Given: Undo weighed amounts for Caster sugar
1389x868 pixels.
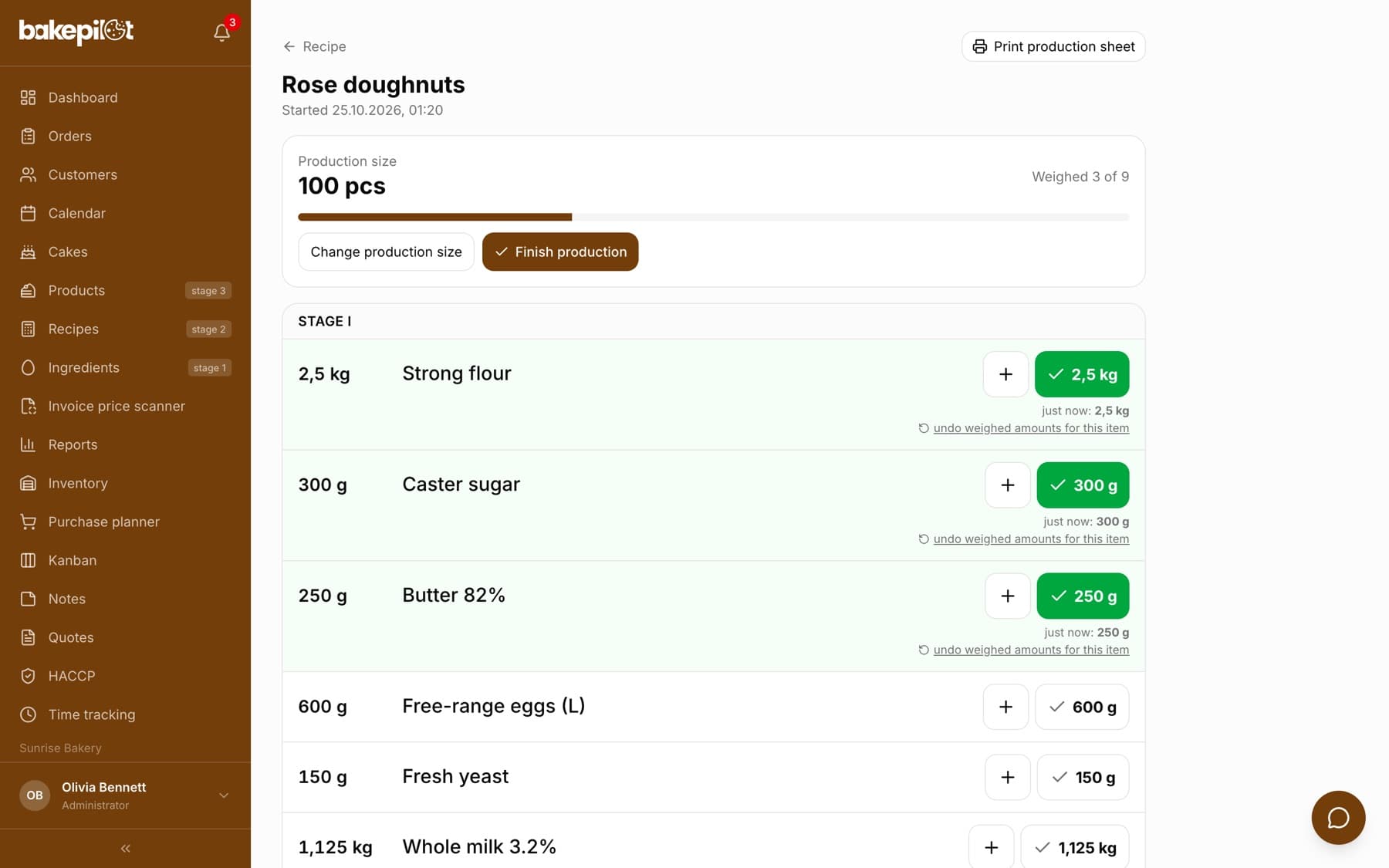Looking at the screenshot, I should pyautogui.click(x=1023, y=539).
